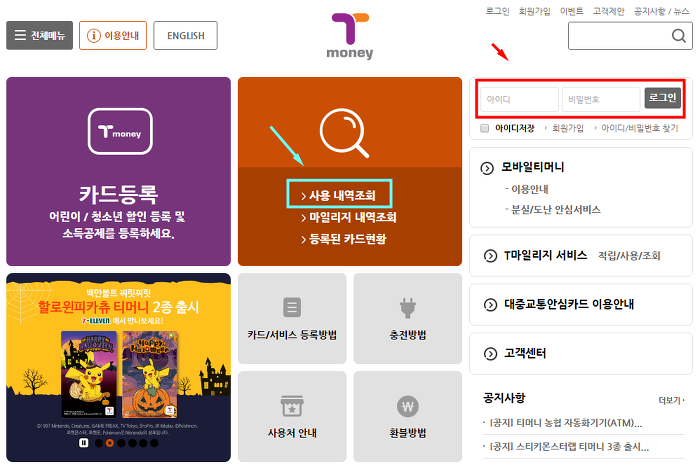The width and height of the screenshot is (700, 467).
Task: Open the 카드등록 heading
Action: tap(118, 194)
